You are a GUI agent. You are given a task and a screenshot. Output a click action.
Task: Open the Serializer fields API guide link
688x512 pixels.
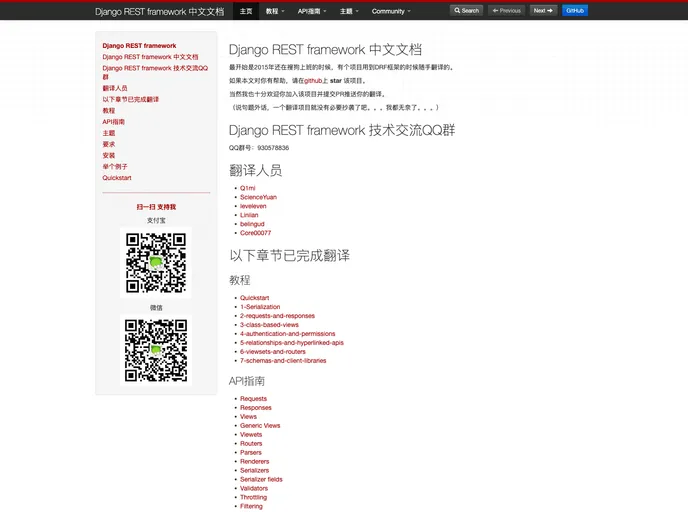[261, 480]
